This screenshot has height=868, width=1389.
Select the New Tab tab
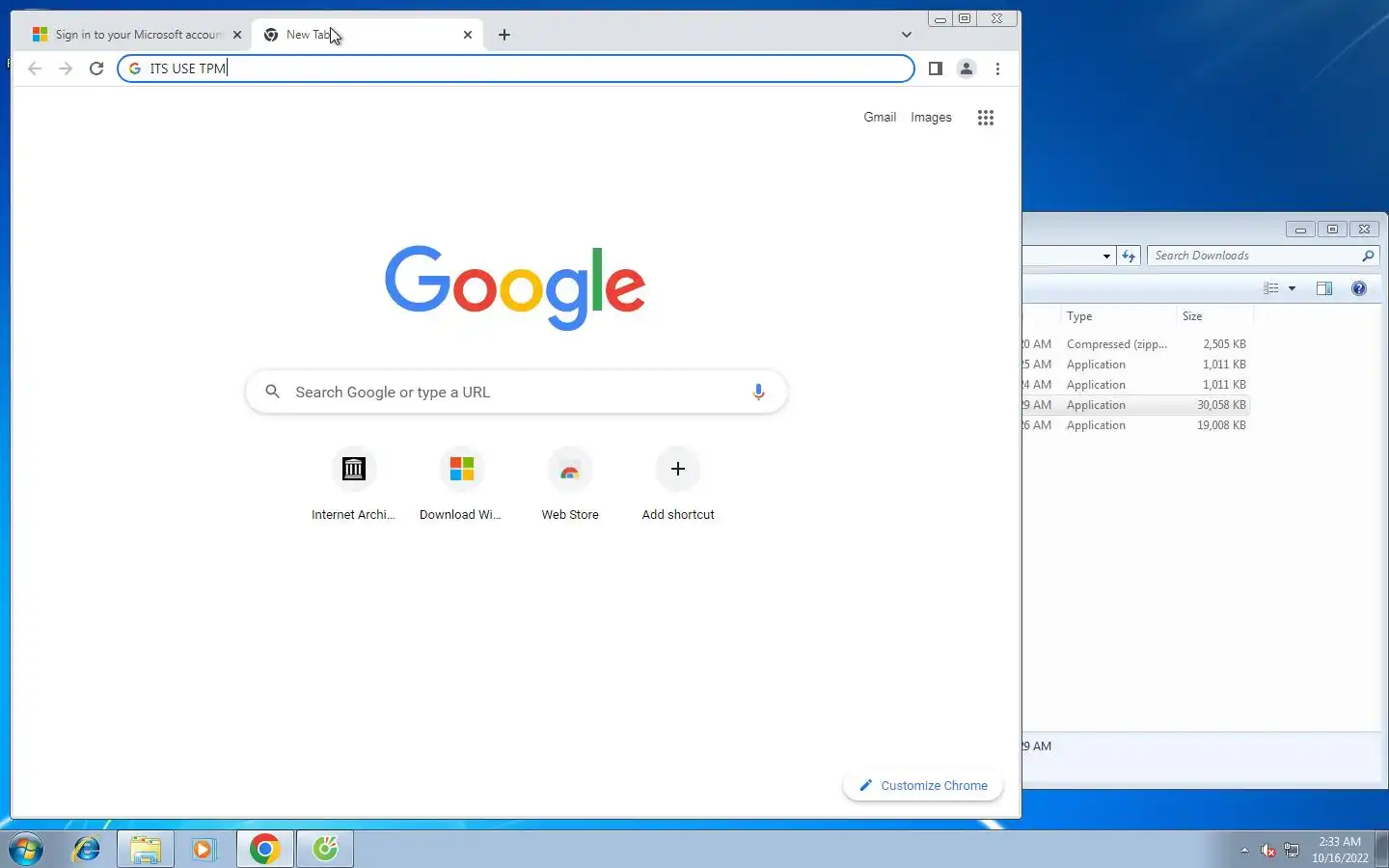click(368, 35)
